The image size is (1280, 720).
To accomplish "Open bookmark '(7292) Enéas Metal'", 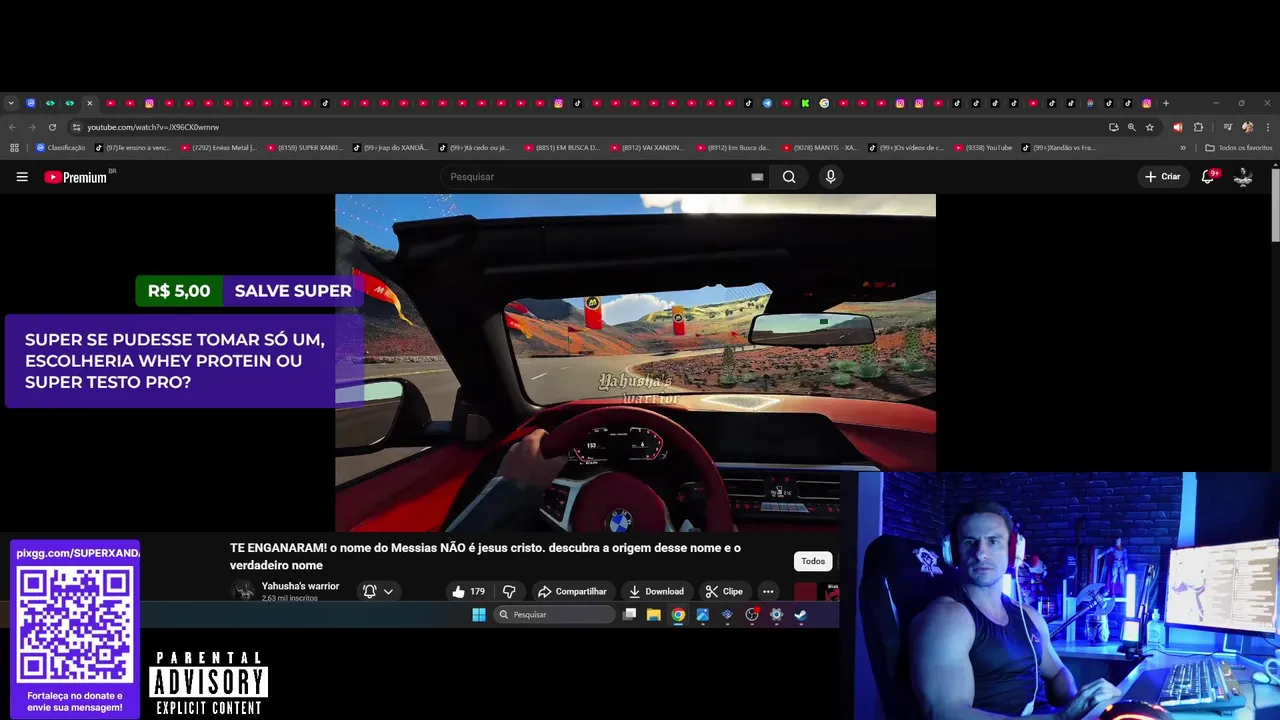I will (x=219, y=148).
